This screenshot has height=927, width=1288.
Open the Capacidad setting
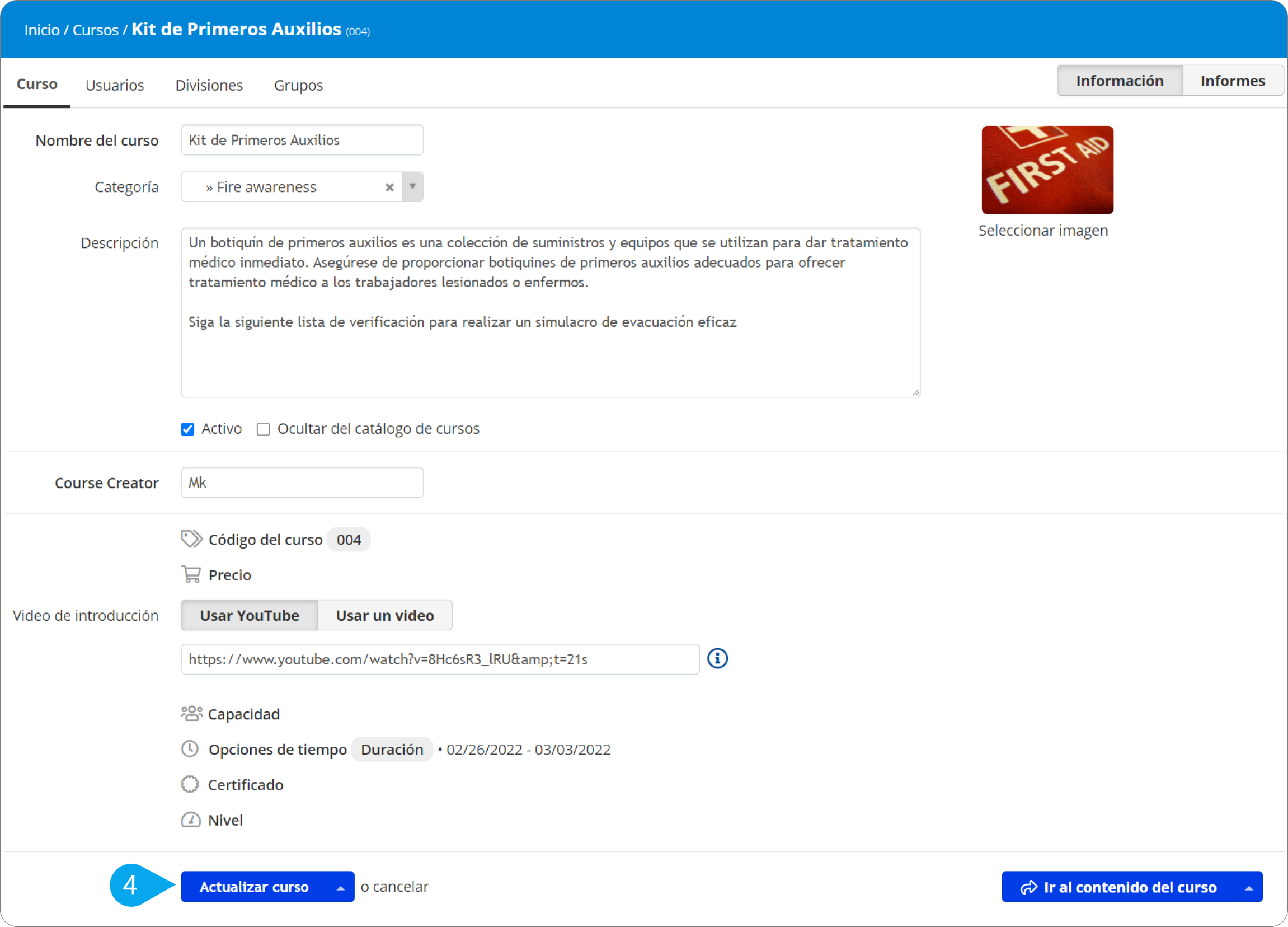pos(243,714)
